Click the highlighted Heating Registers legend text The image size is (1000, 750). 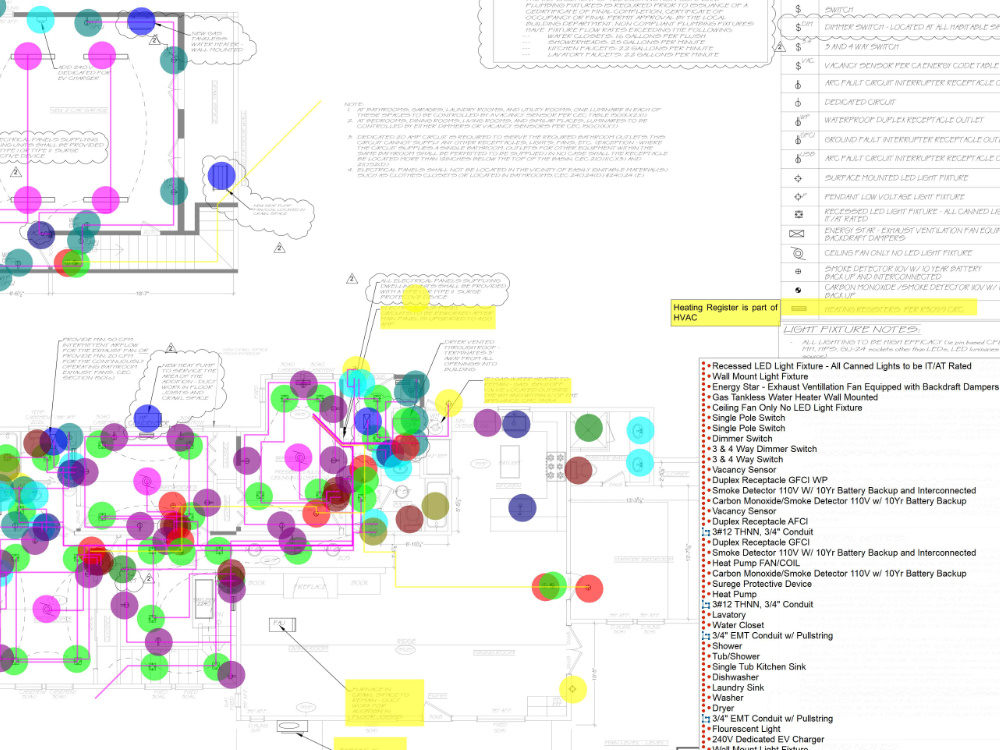click(x=893, y=309)
